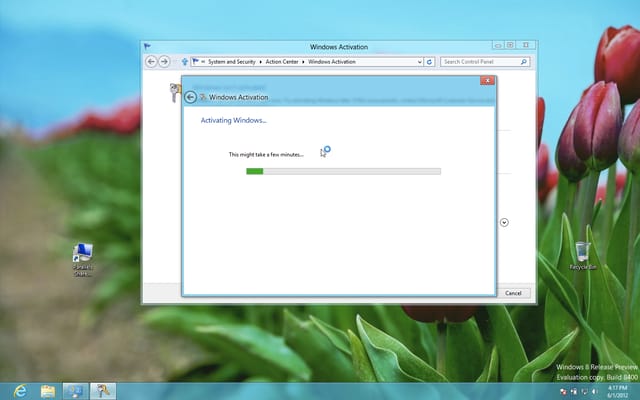
Task: Select the activation progress bar
Action: (343, 171)
